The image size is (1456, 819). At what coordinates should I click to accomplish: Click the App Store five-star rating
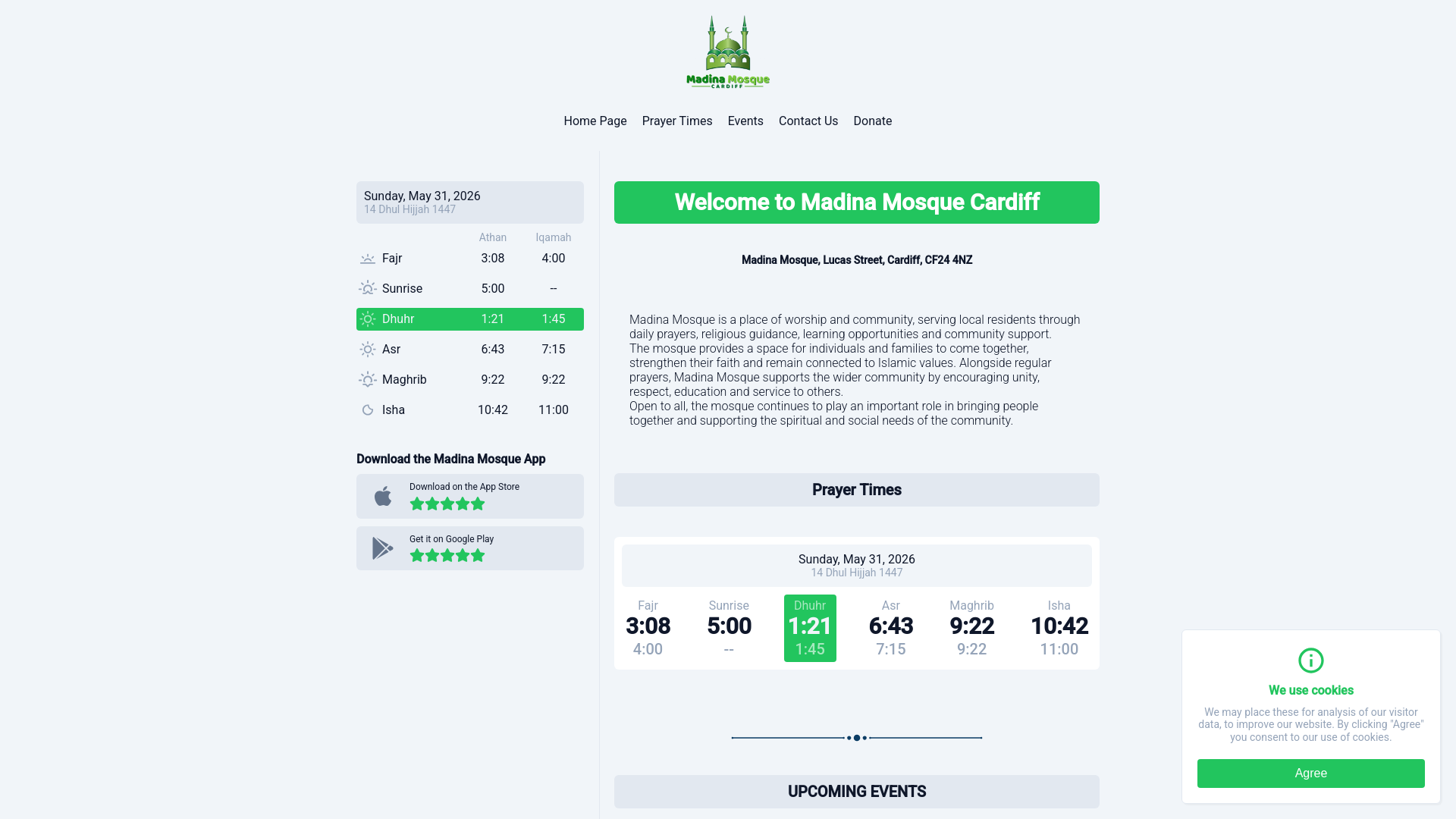[447, 504]
